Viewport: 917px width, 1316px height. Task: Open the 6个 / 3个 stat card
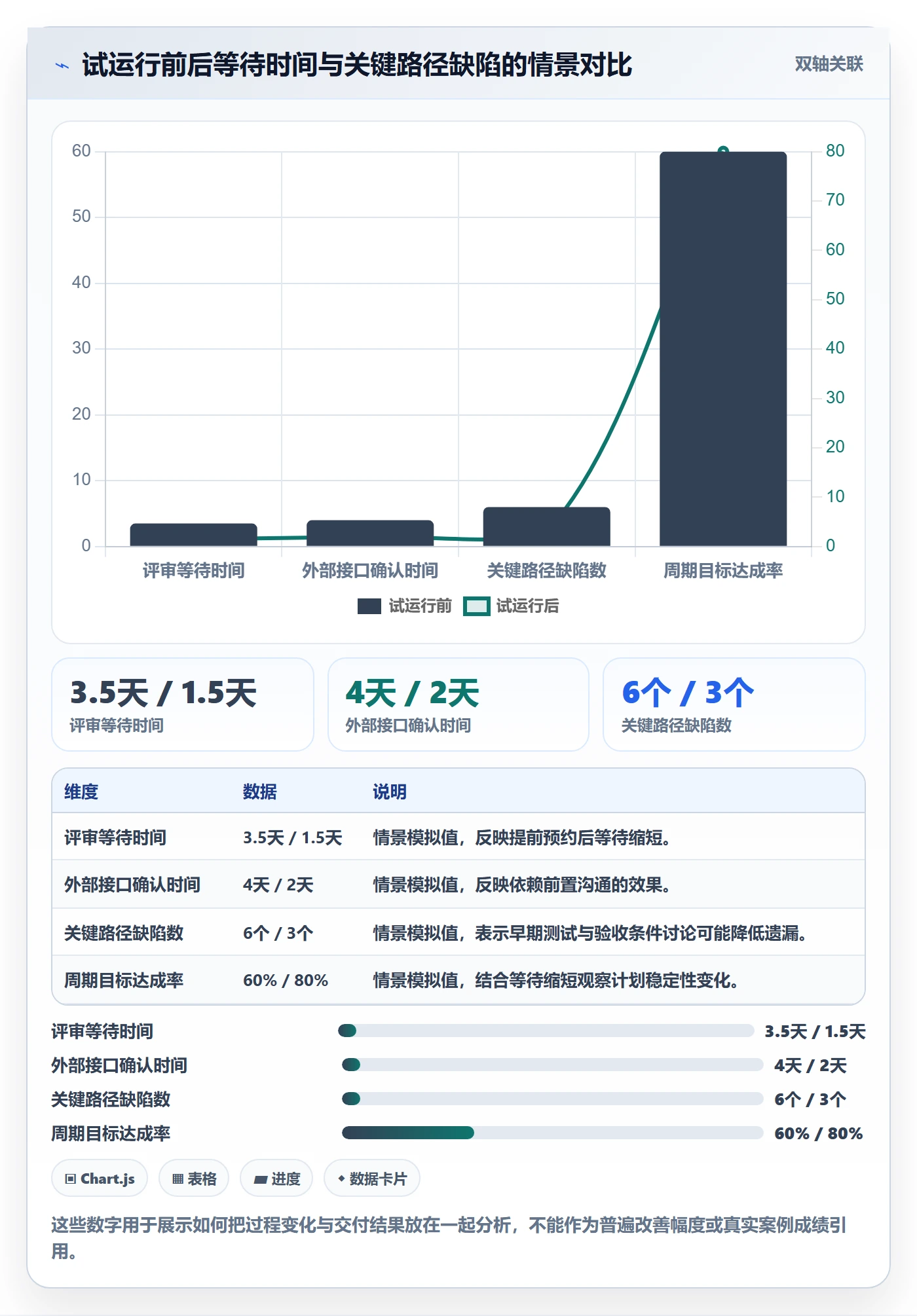tap(734, 704)
